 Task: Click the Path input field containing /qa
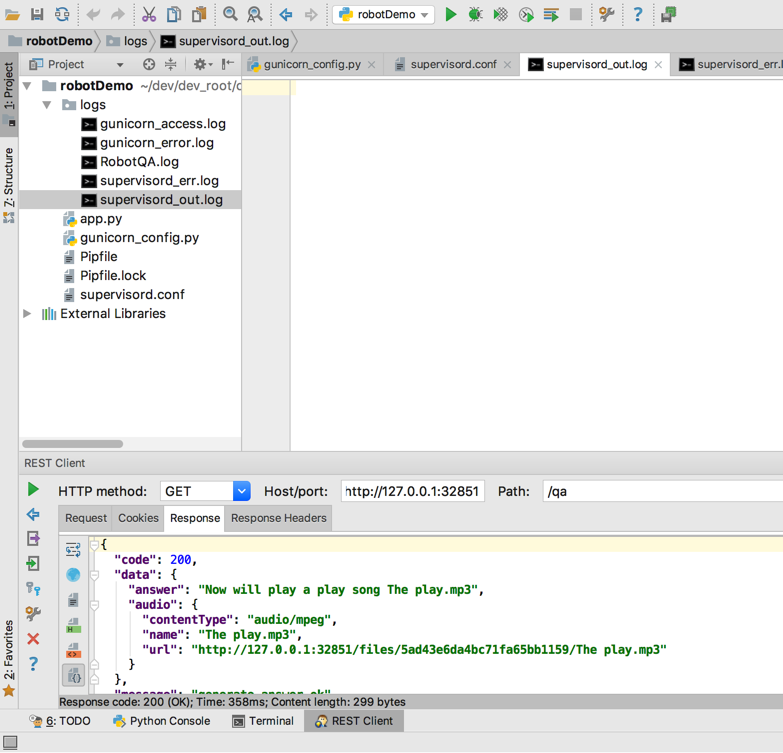[660, 491]
